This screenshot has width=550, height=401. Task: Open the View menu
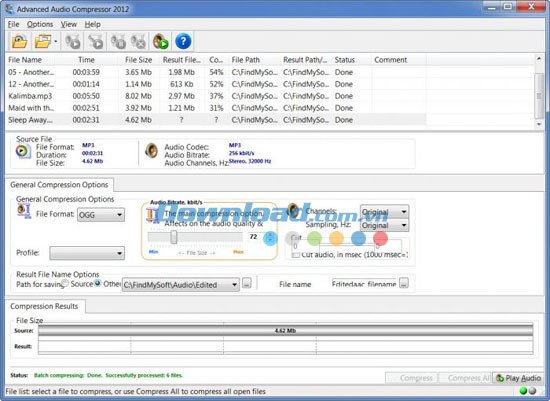(68, 24)
